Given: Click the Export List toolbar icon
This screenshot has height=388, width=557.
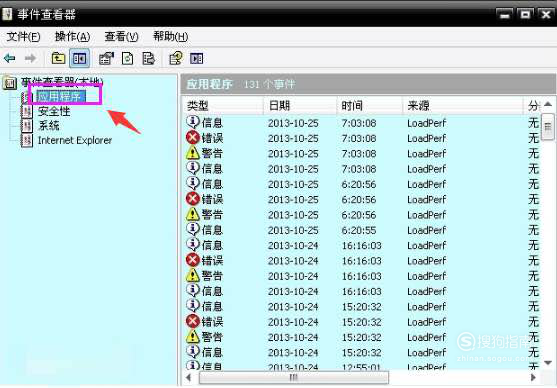Looking at the screenshot, I should coord(148,58).
